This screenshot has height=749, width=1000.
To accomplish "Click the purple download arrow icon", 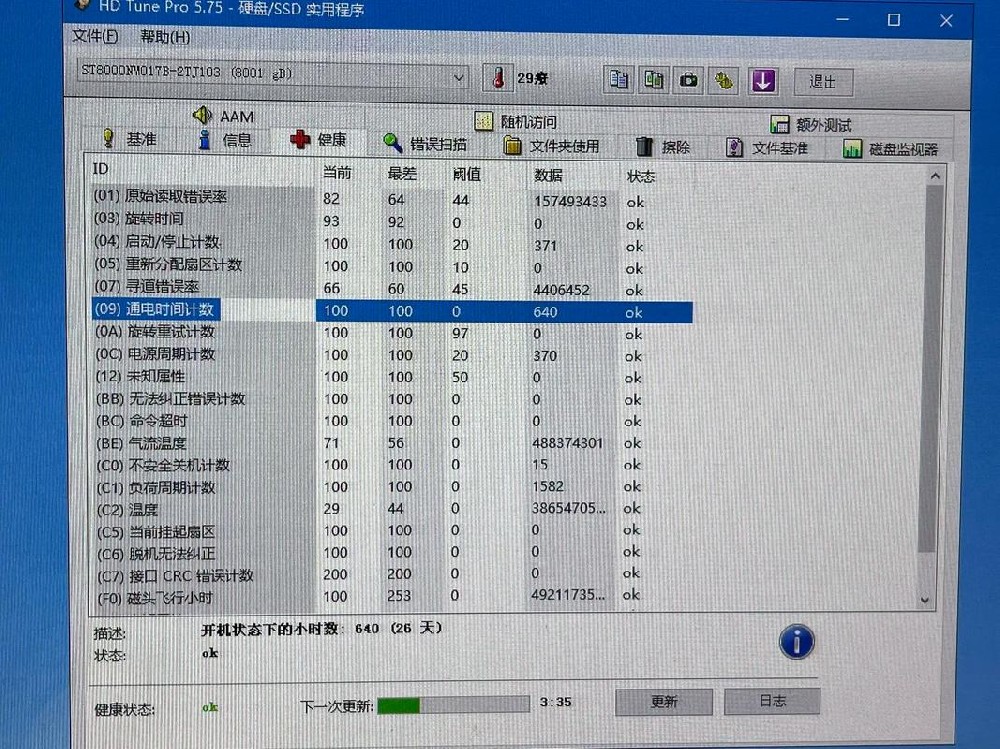I will 763,81.
